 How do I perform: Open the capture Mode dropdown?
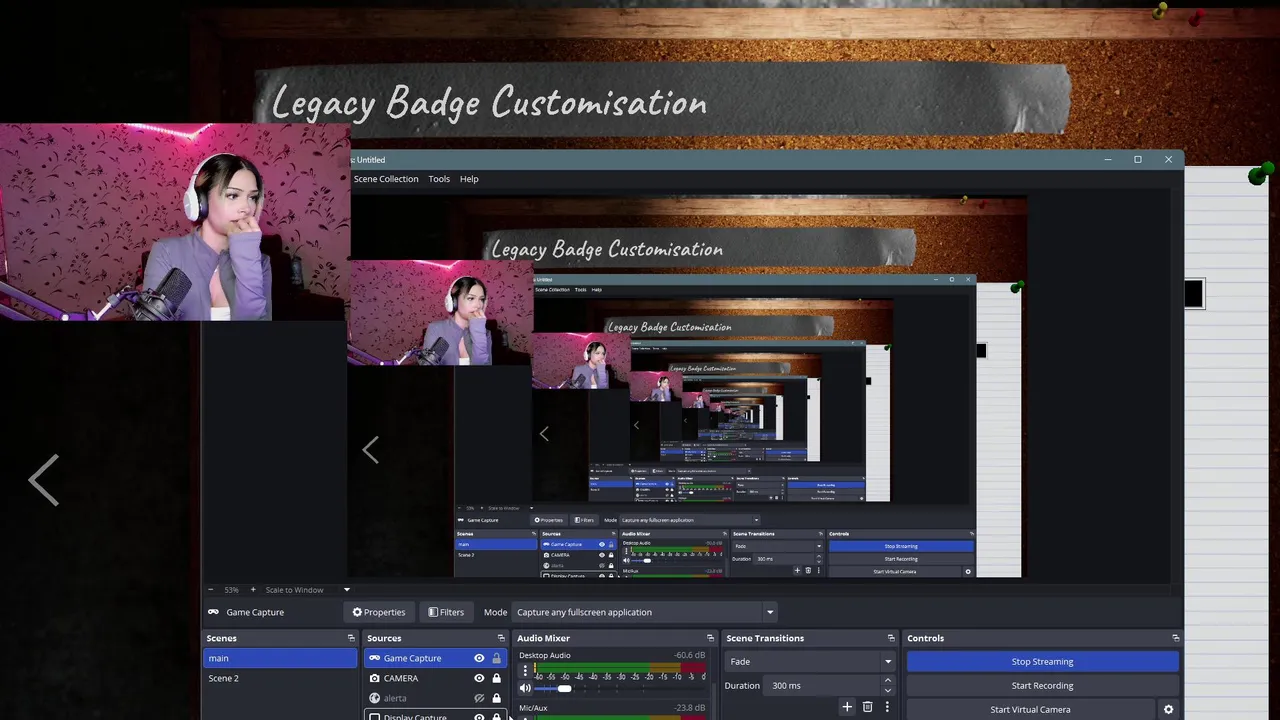pyautogui.click(x=645, y=612)
